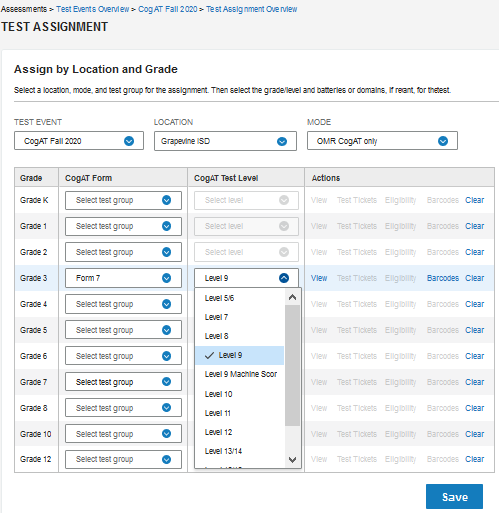Select Level 8 from the list
The height and width of the screenshot is (513, 499).
[240, 336]
